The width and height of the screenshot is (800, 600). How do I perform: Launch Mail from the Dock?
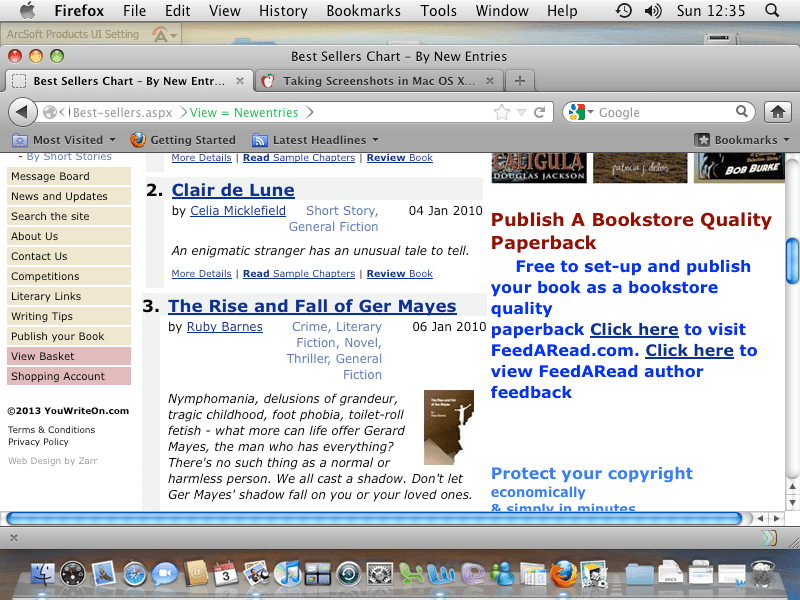pos(104,573)
